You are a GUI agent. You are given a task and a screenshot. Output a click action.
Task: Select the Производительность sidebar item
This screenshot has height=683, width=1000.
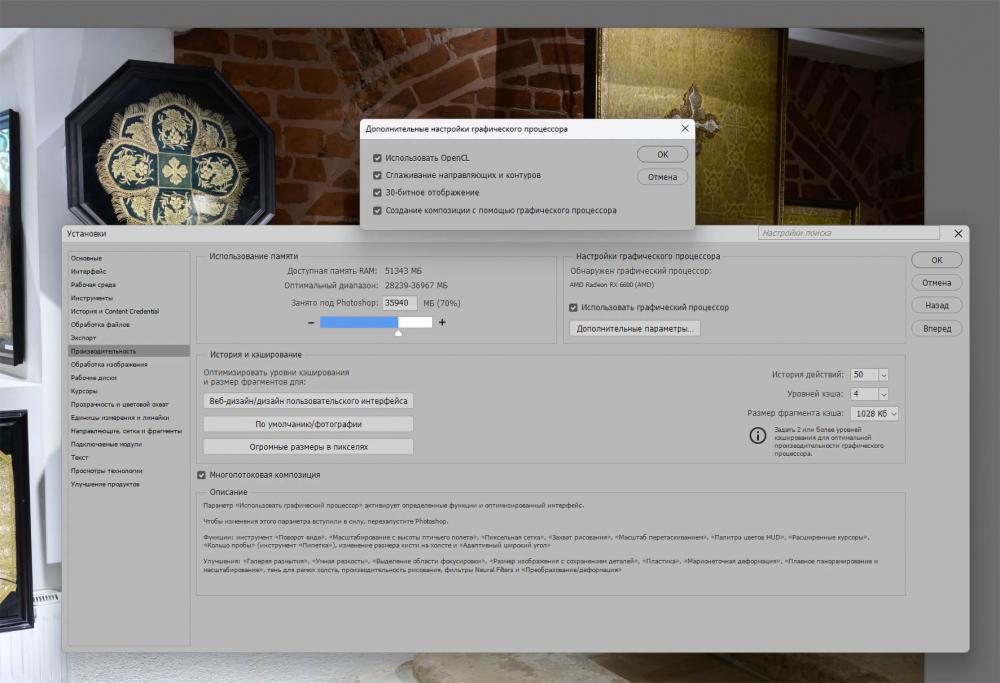tap(129, 351)
